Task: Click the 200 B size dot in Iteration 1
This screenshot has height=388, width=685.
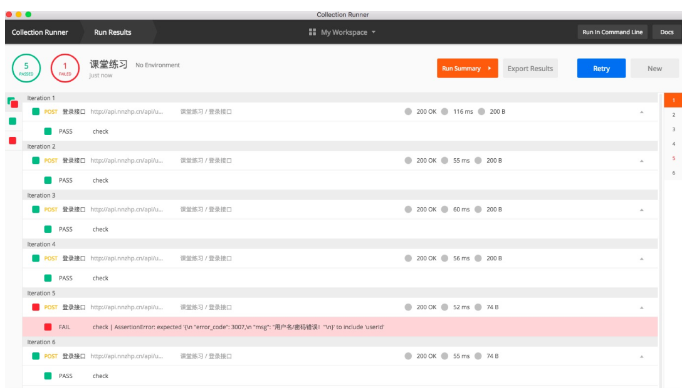Action: (x=481, y=111)
